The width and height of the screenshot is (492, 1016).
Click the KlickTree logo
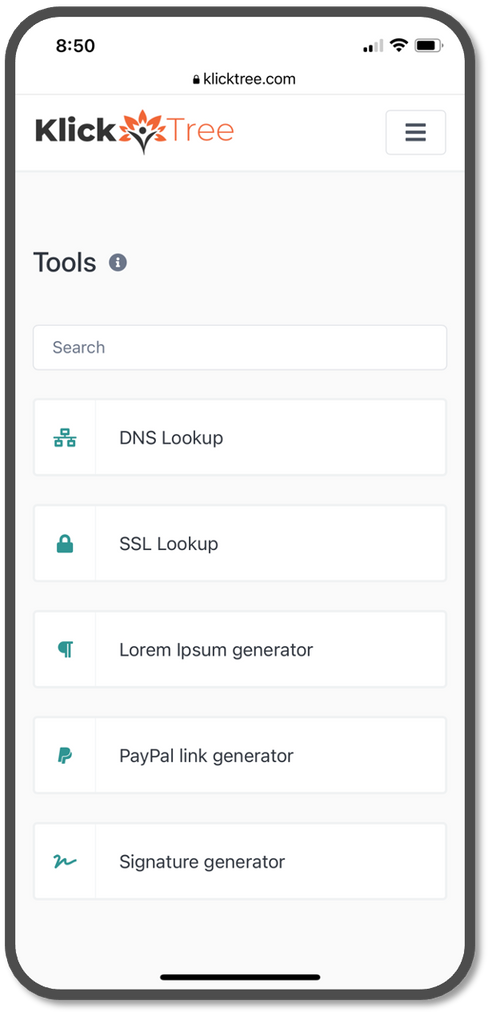pos(134,132)
